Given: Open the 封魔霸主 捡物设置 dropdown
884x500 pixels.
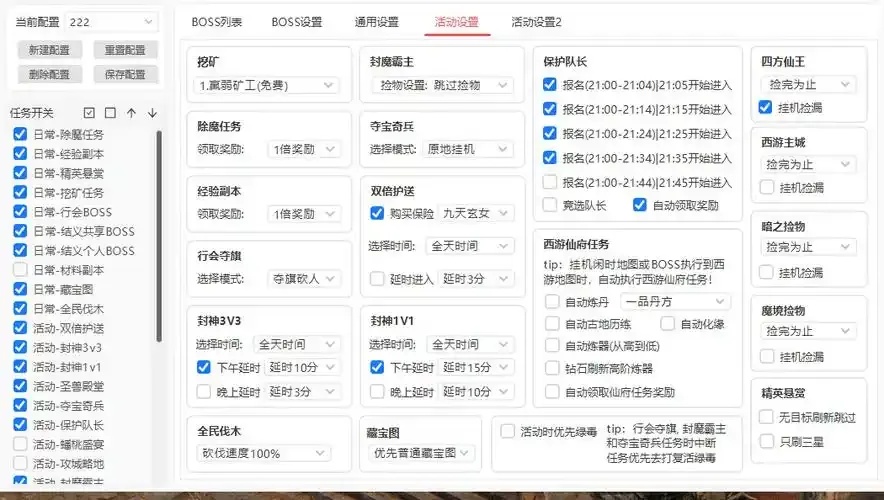Looking at the screenshot, I should click(x=443, y=85).
